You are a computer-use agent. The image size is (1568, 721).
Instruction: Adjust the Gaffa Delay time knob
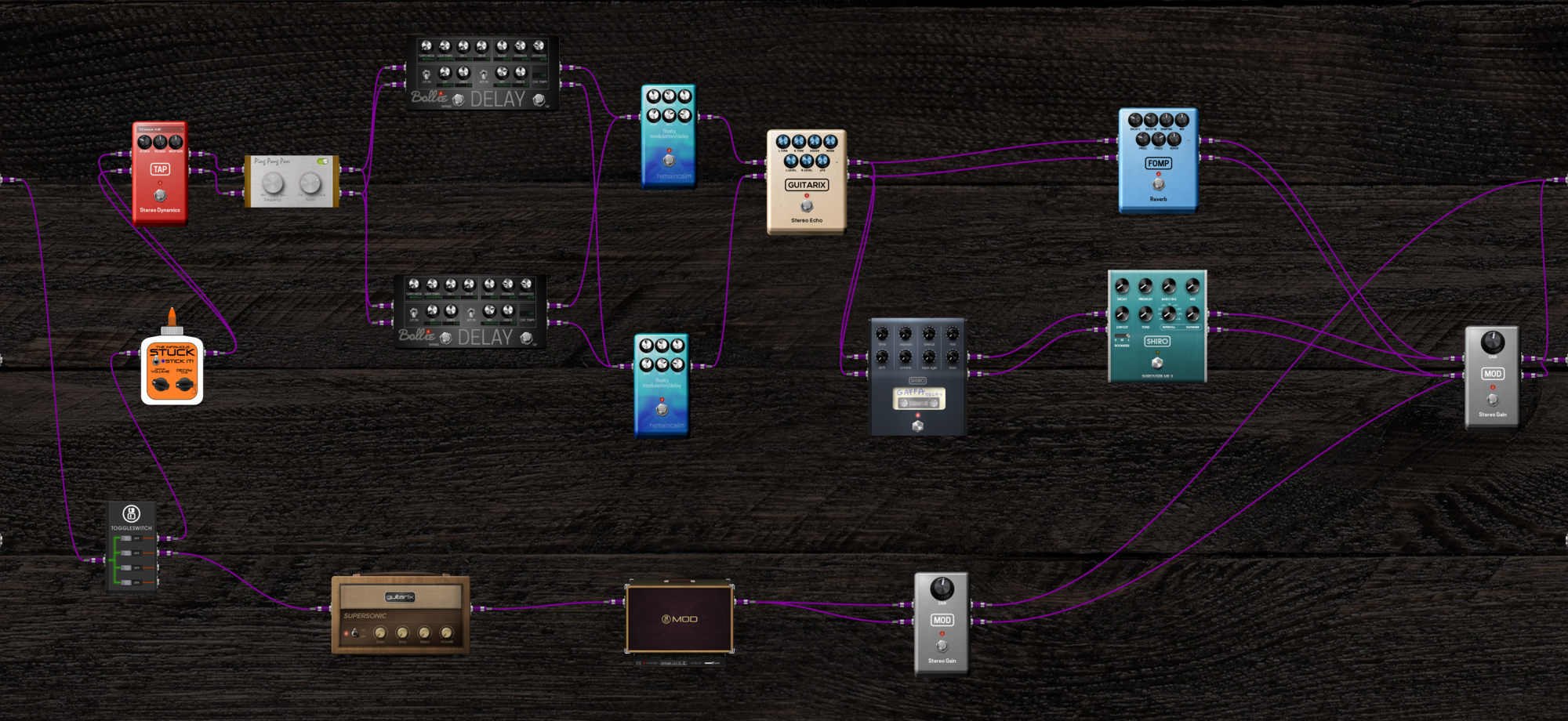click(882, 333)
